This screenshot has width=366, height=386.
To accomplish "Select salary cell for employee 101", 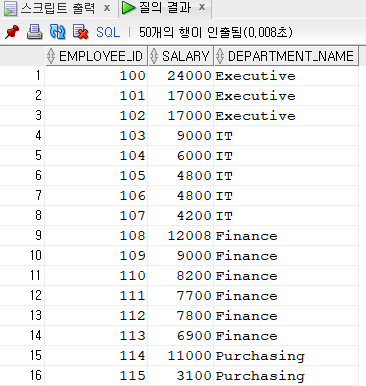I will (x=180, y=96).
